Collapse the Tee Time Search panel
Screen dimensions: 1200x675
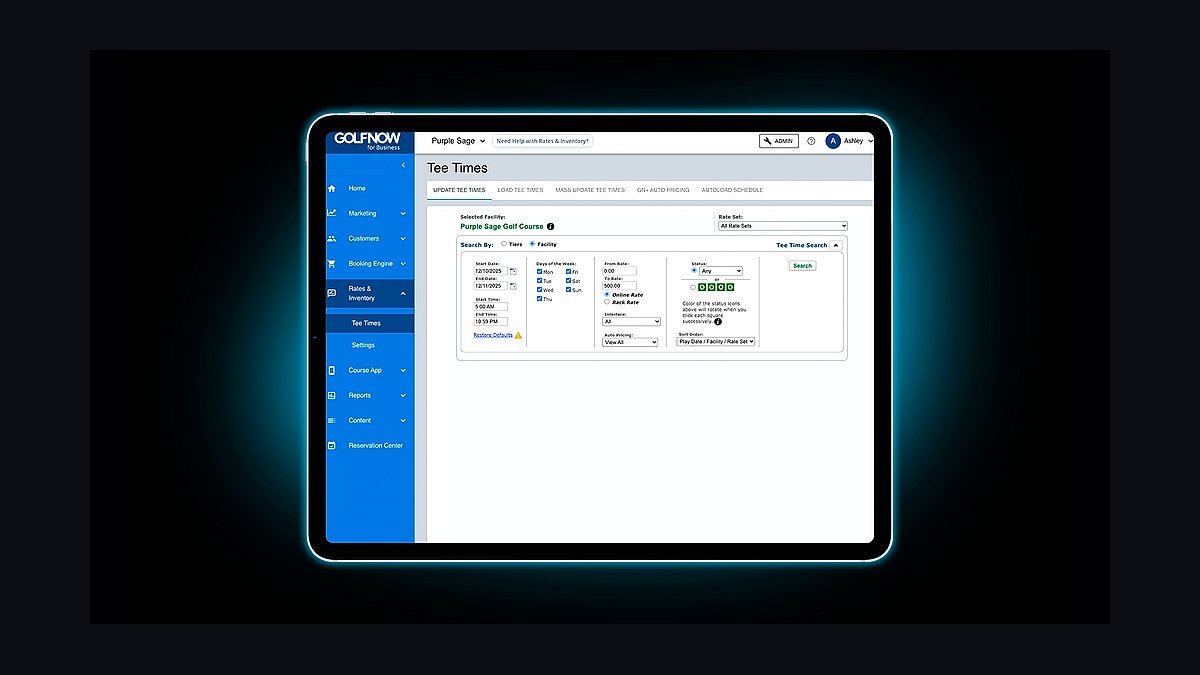click(x=836, y=245)
